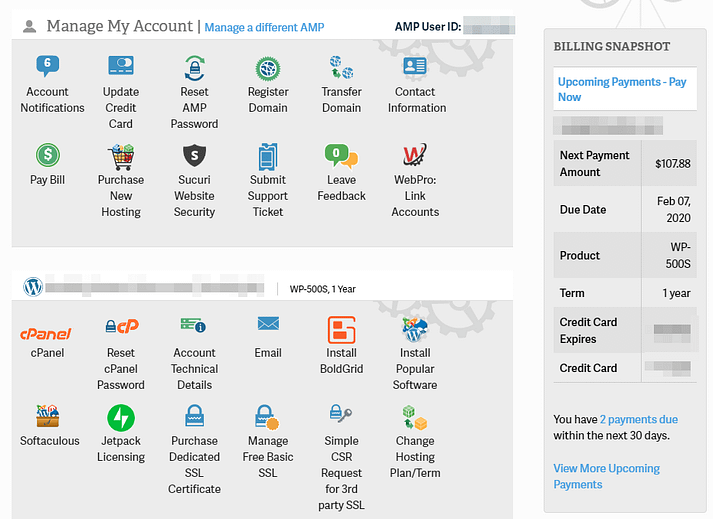Open Change Hosting Plan/Term icon
Screen dimensions: 713x519
[x=415, y=418]
